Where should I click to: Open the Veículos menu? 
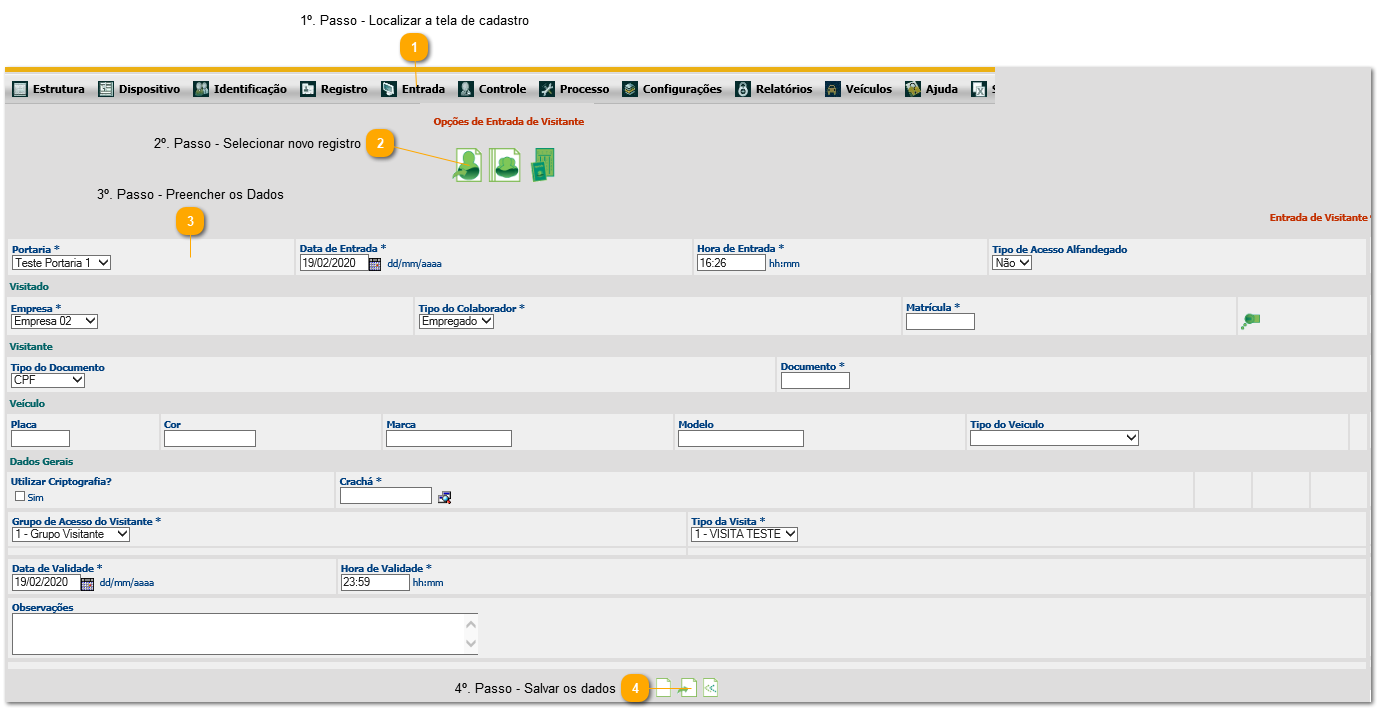859,89
